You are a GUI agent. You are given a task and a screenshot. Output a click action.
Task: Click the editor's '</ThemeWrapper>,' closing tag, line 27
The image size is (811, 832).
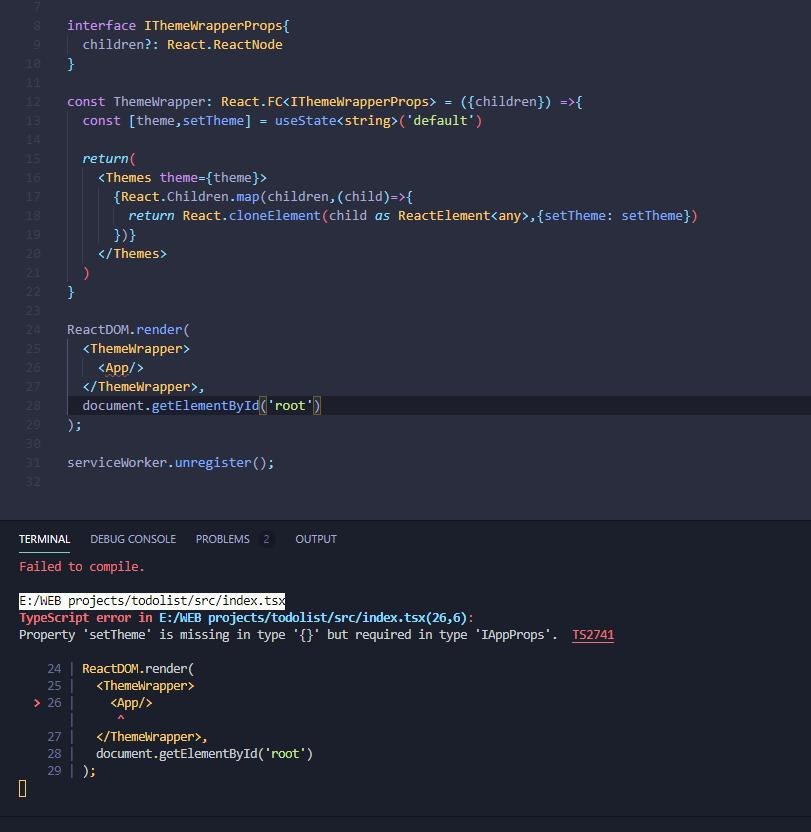(x=143, y=387)
